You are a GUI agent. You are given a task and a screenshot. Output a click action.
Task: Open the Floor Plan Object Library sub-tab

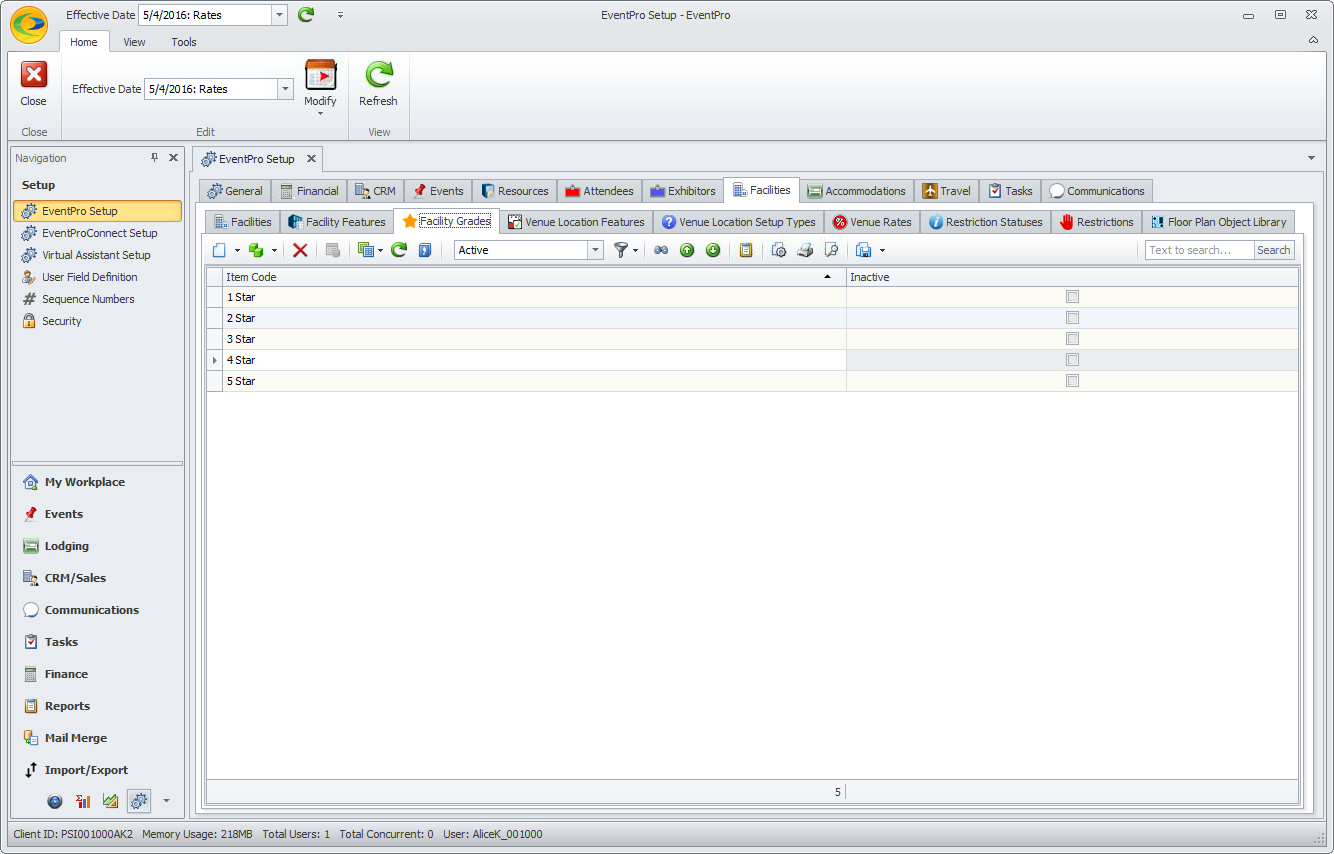pyautogui.click(x=1218, y=222)
